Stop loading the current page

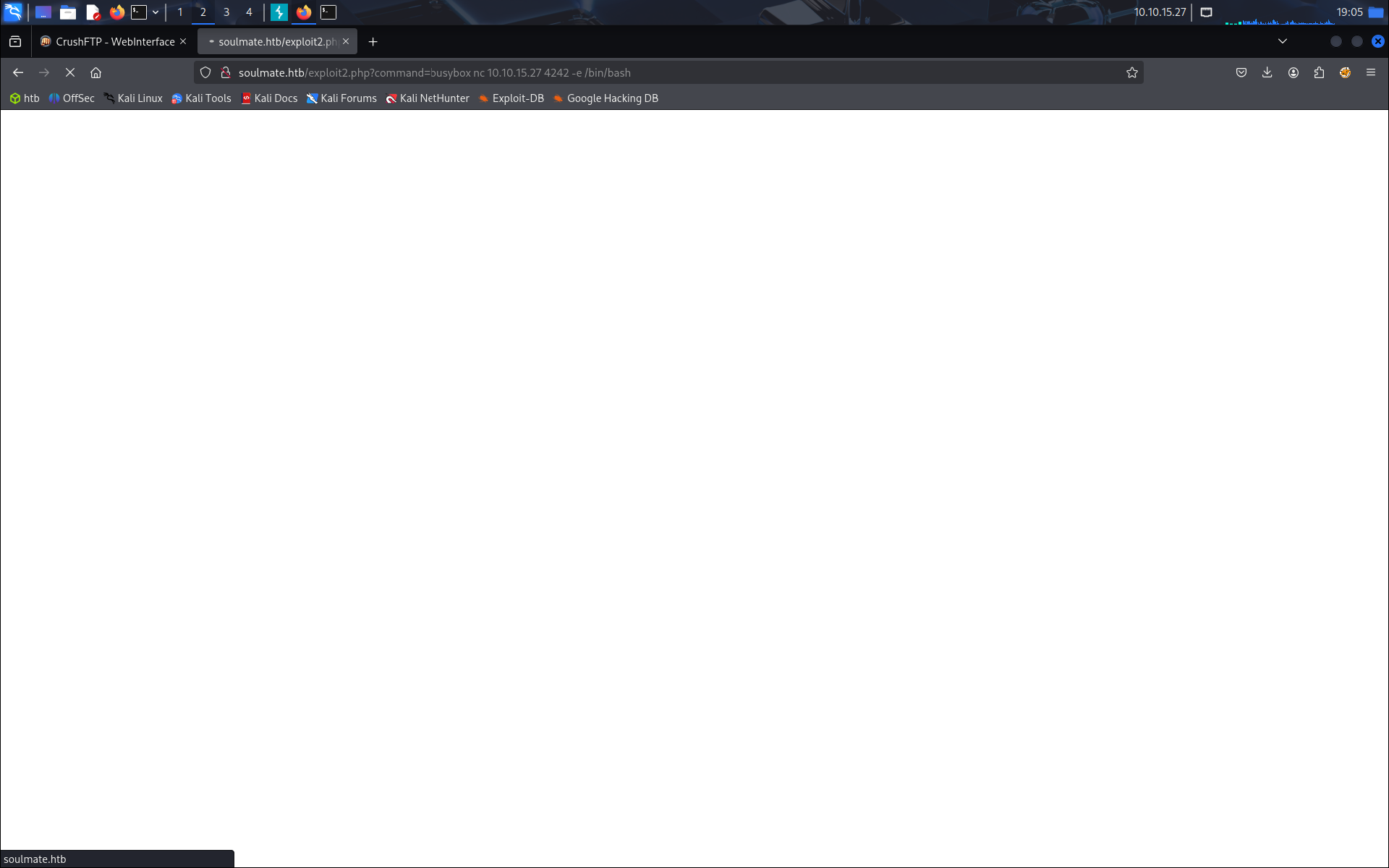click(70, 72)
